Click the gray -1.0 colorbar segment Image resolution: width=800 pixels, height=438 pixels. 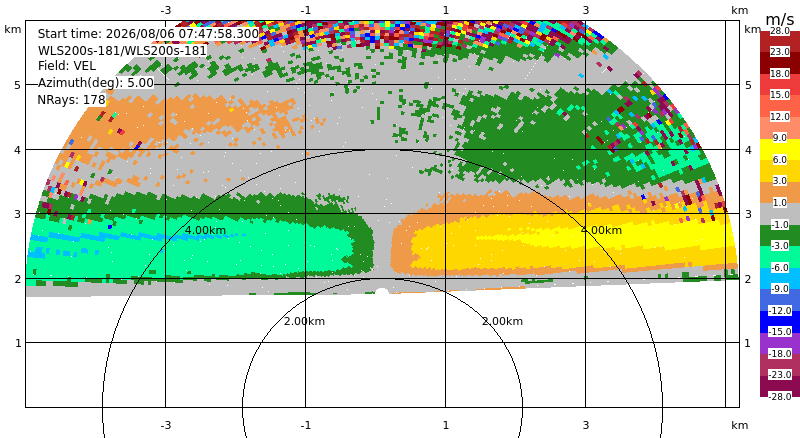click(x=780, y=214)
